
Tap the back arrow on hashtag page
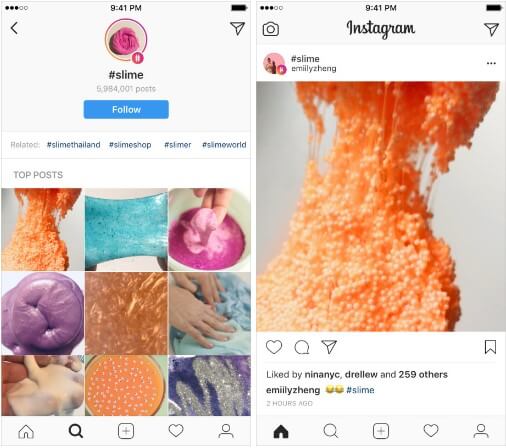[14, 29]
